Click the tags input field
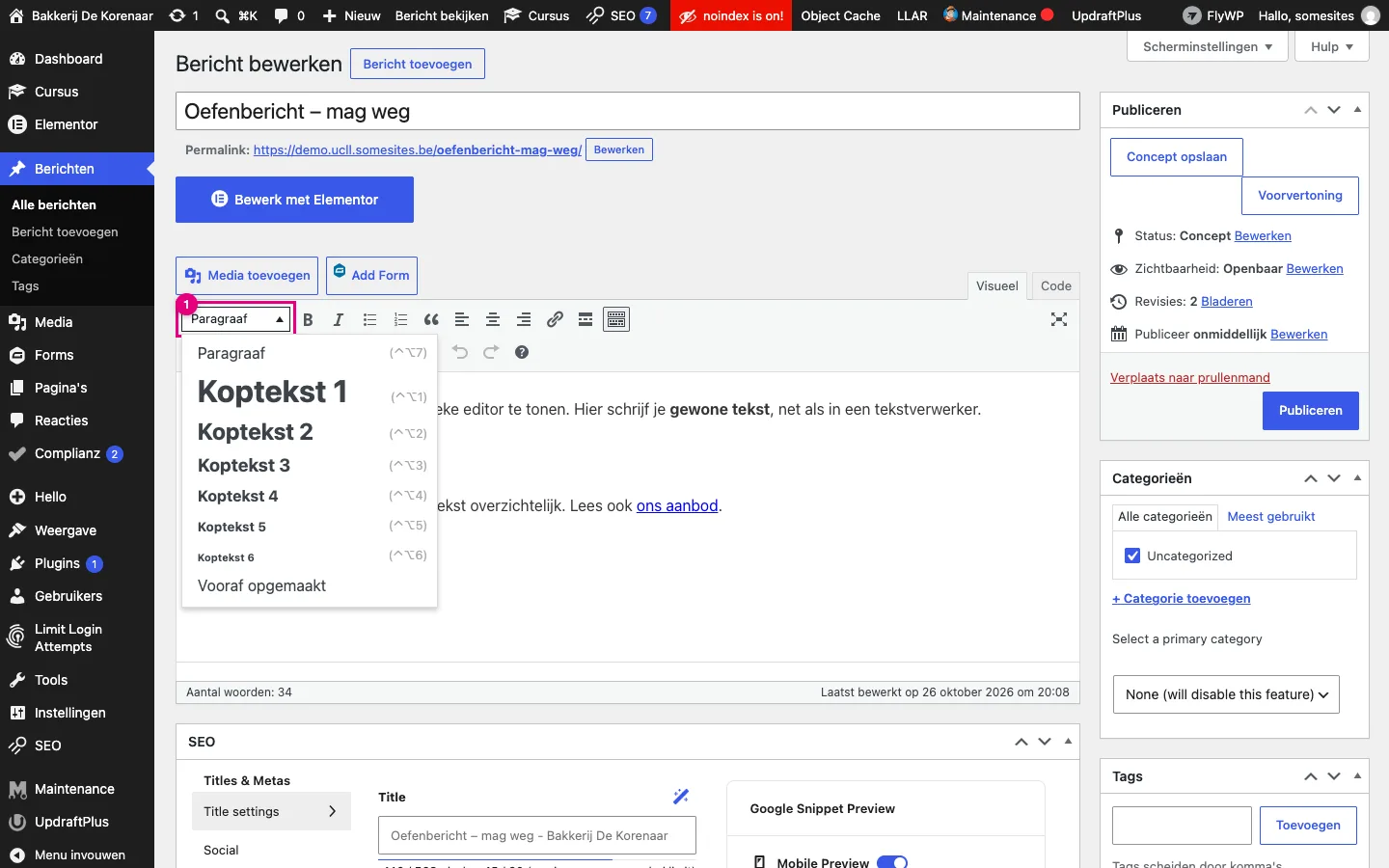This screenshot has height=868, width=1389. 1182,826
